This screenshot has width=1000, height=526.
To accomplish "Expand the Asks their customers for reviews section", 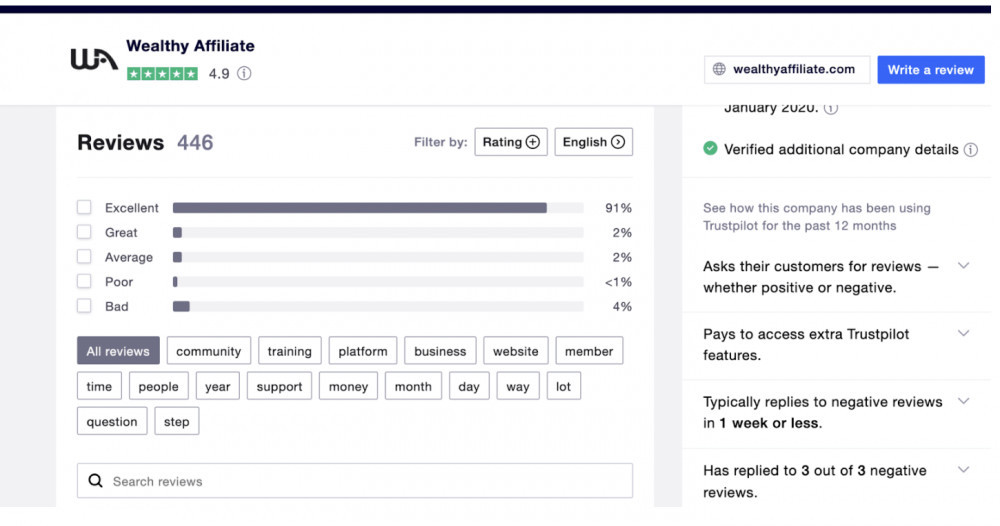I will coord(964,266).
